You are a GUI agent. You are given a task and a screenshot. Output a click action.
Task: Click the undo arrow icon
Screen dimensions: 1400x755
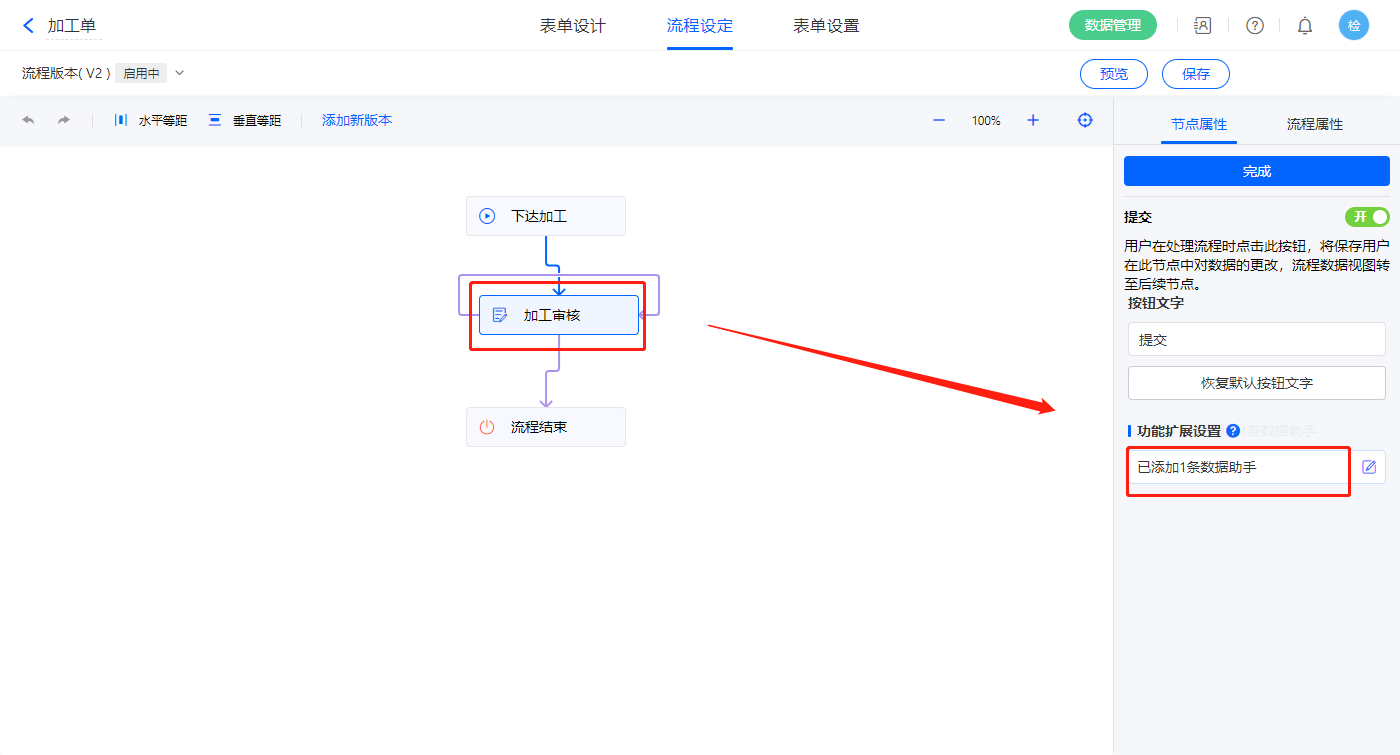[x=28, y=120]
